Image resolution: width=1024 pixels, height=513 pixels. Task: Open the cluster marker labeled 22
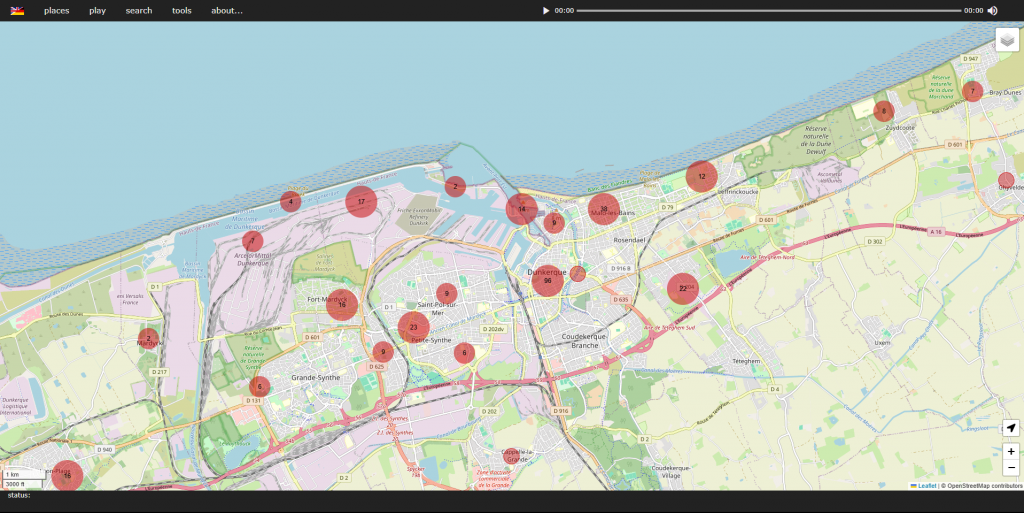[683, 289]
